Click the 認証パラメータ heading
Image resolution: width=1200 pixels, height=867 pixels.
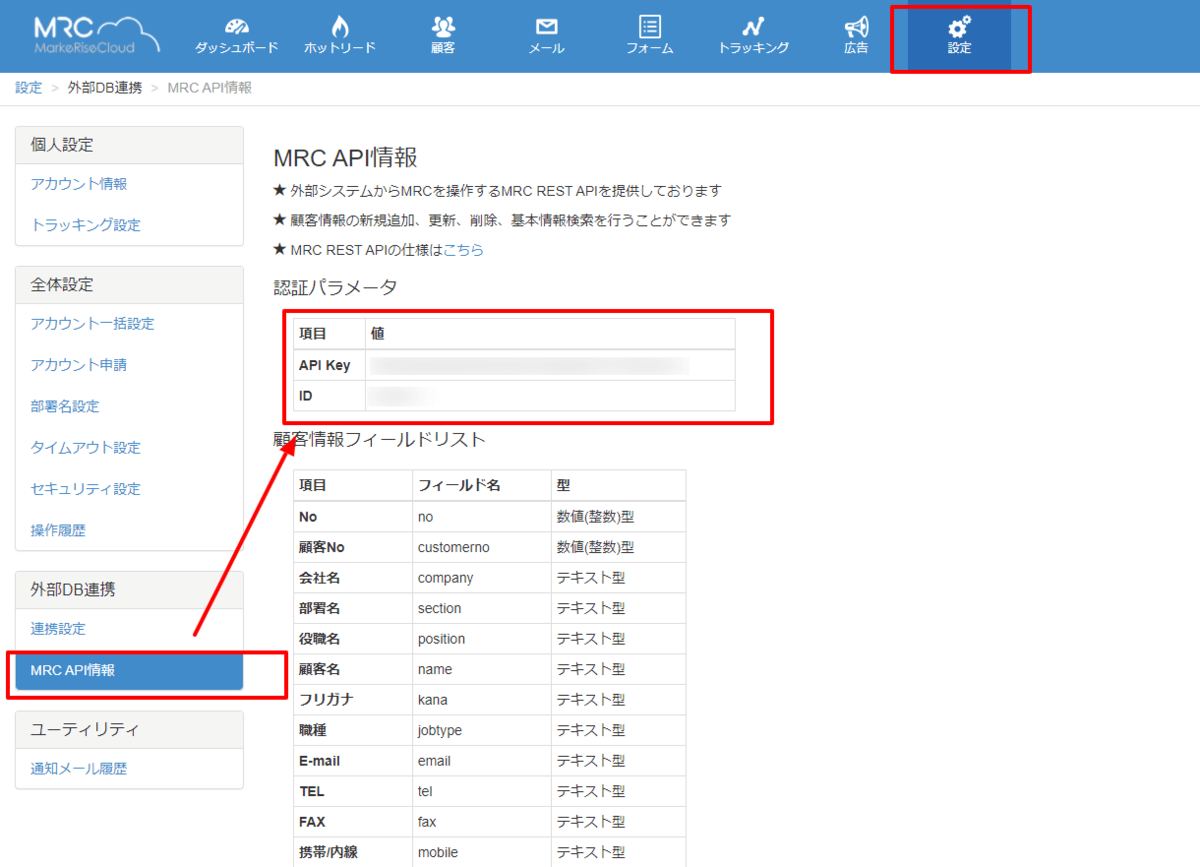coord(336,288)
